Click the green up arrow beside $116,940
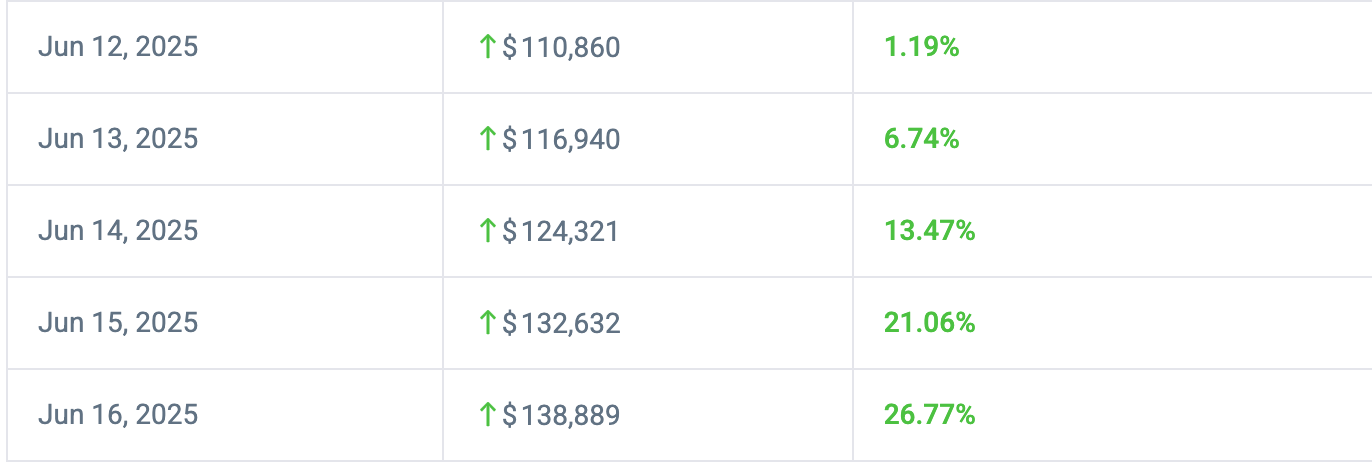 [488, 139]
